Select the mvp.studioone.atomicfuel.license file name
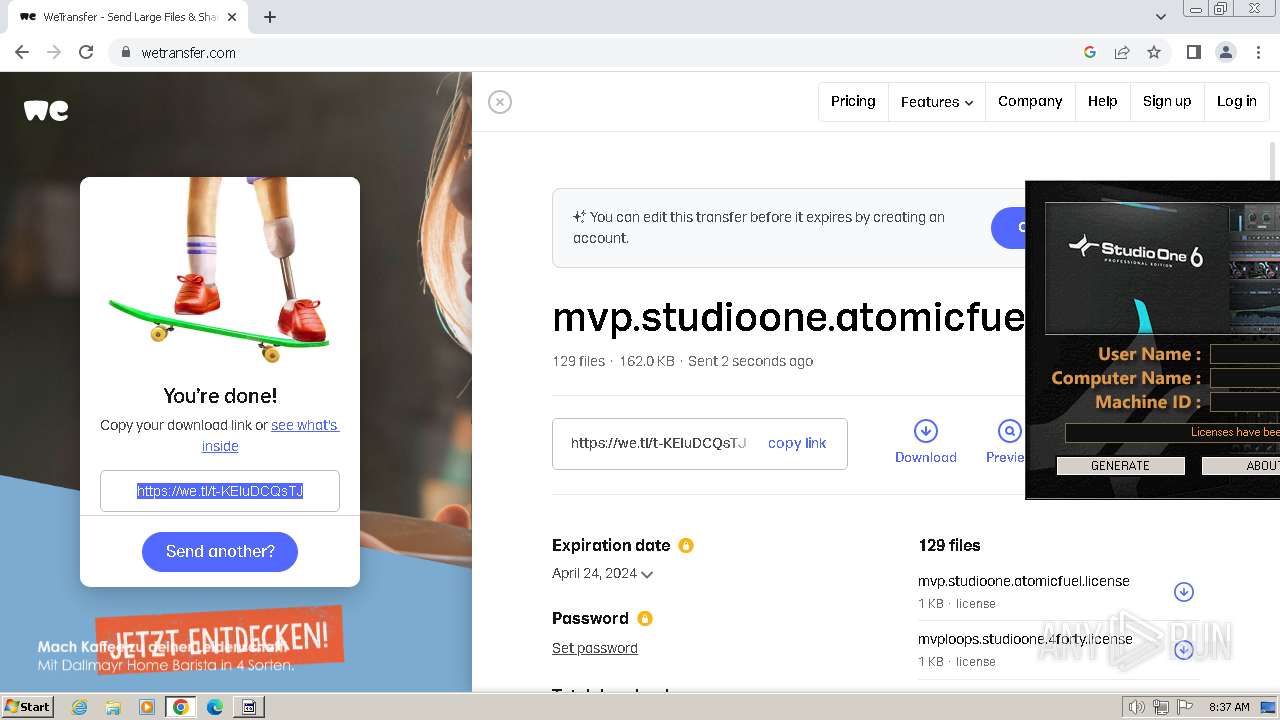1280x720 pixels. click(x=1024, y=581)
